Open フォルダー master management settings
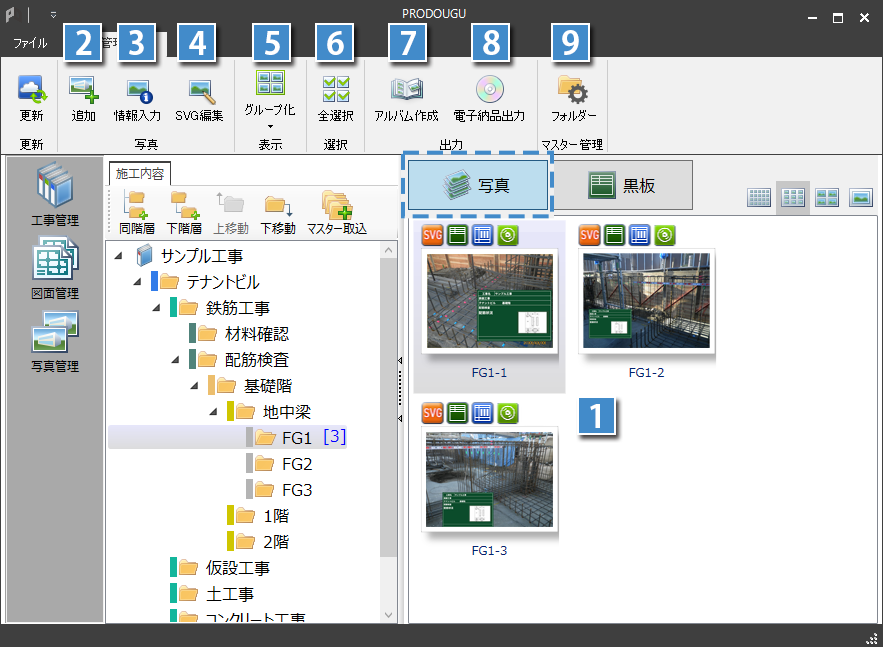 (573, 91)
